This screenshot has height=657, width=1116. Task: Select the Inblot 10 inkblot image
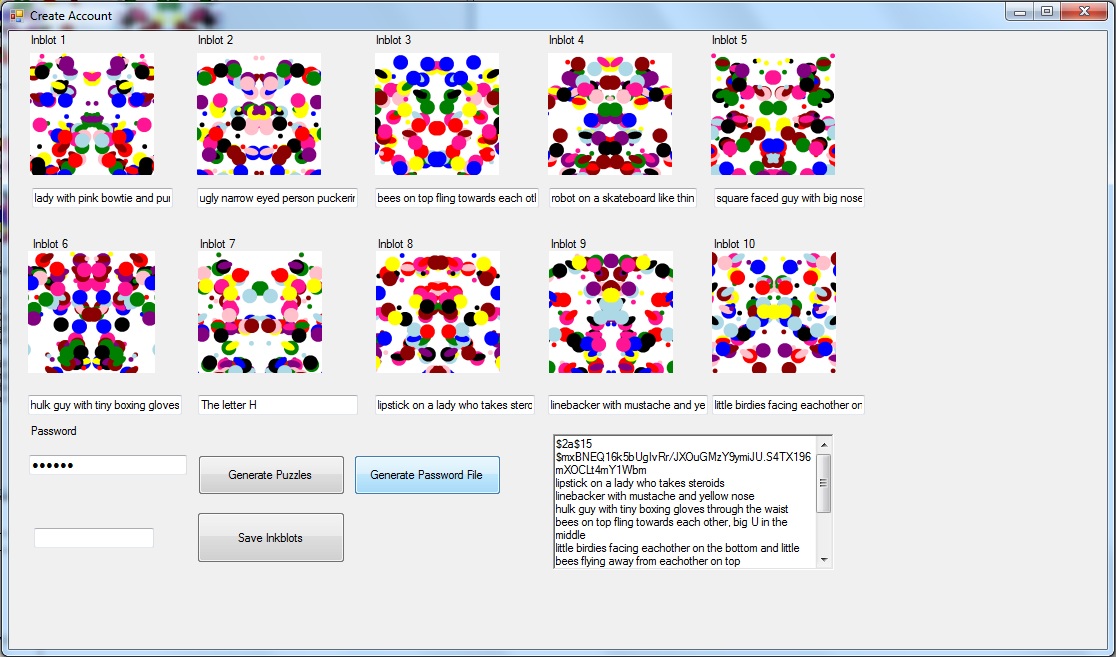(x=774, y=312)
